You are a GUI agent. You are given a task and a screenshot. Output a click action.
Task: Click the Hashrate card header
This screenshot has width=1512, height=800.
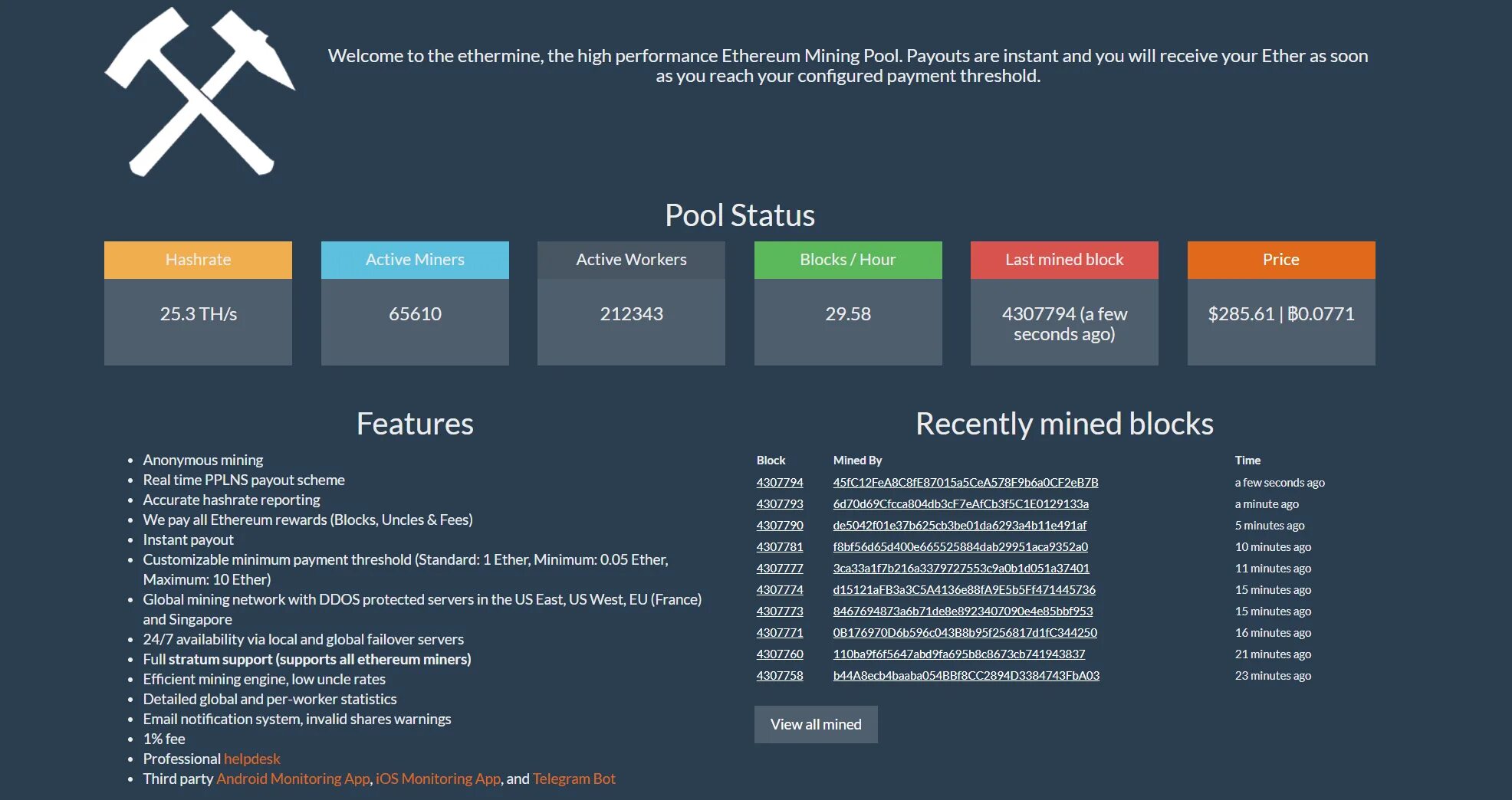[198, 260]
